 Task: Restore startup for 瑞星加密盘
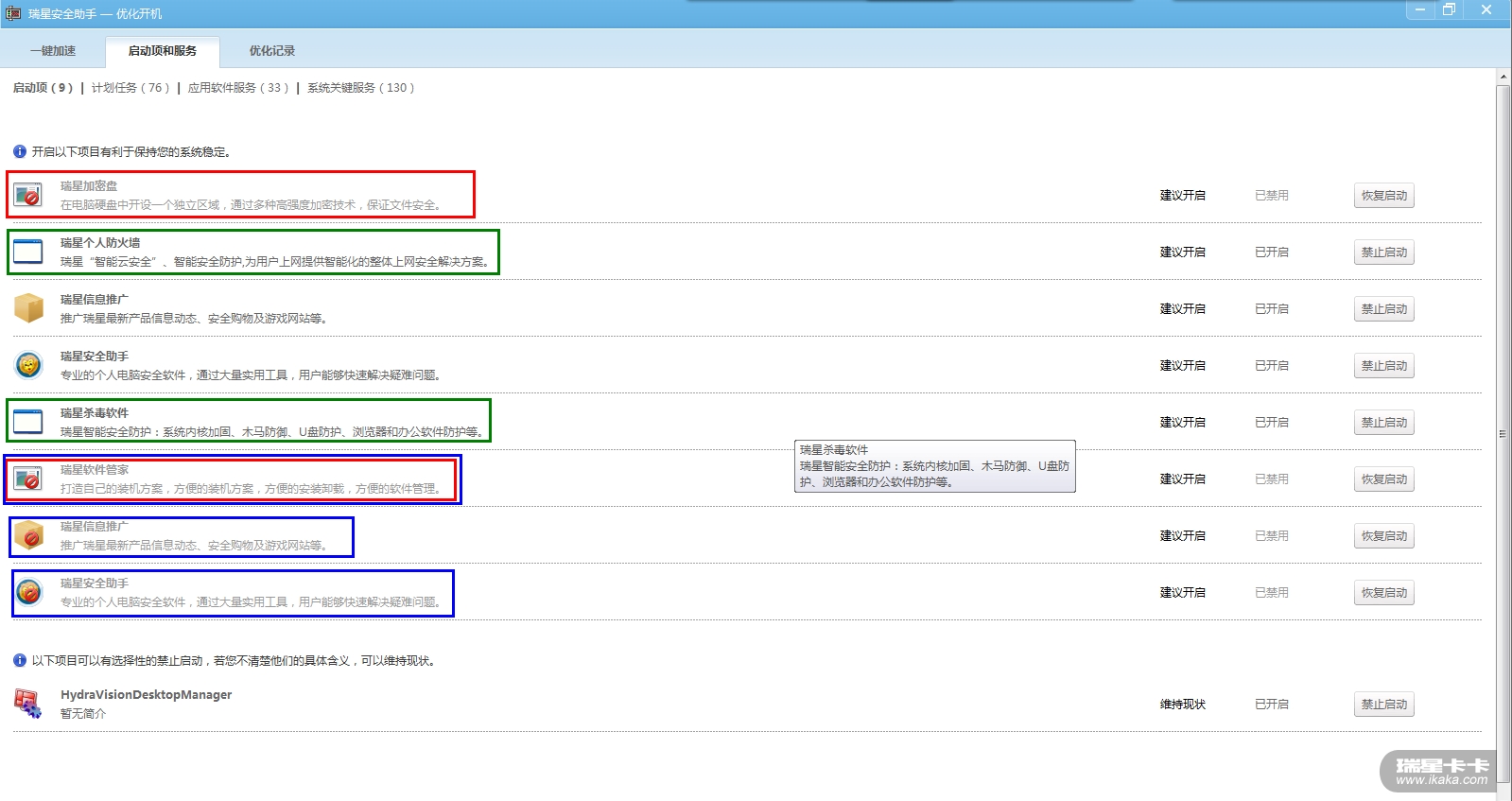point(1384,196)
